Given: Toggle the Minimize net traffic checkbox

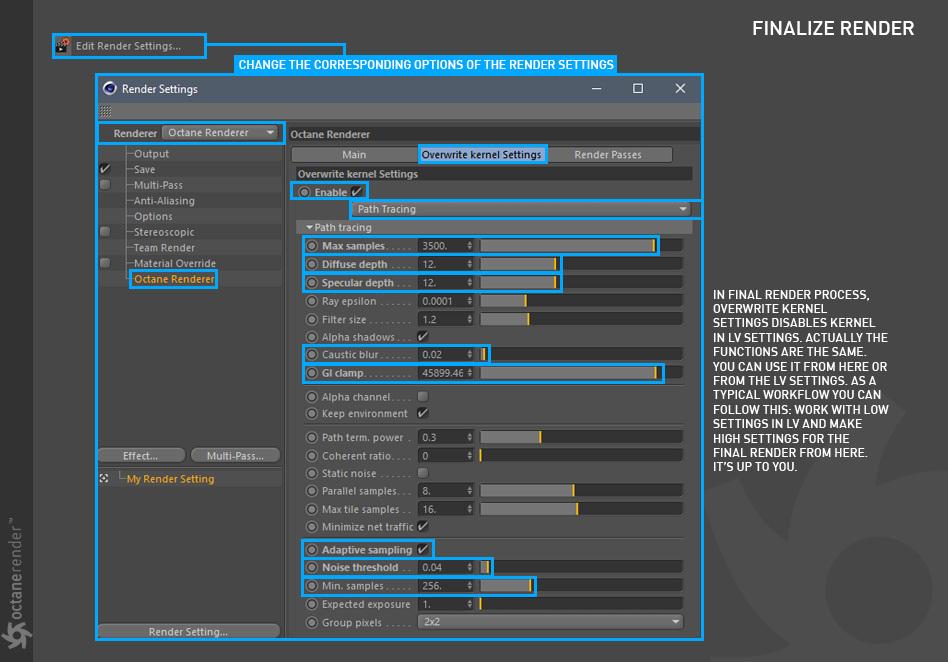Looking at the screenshot, I should coord(423,526).
